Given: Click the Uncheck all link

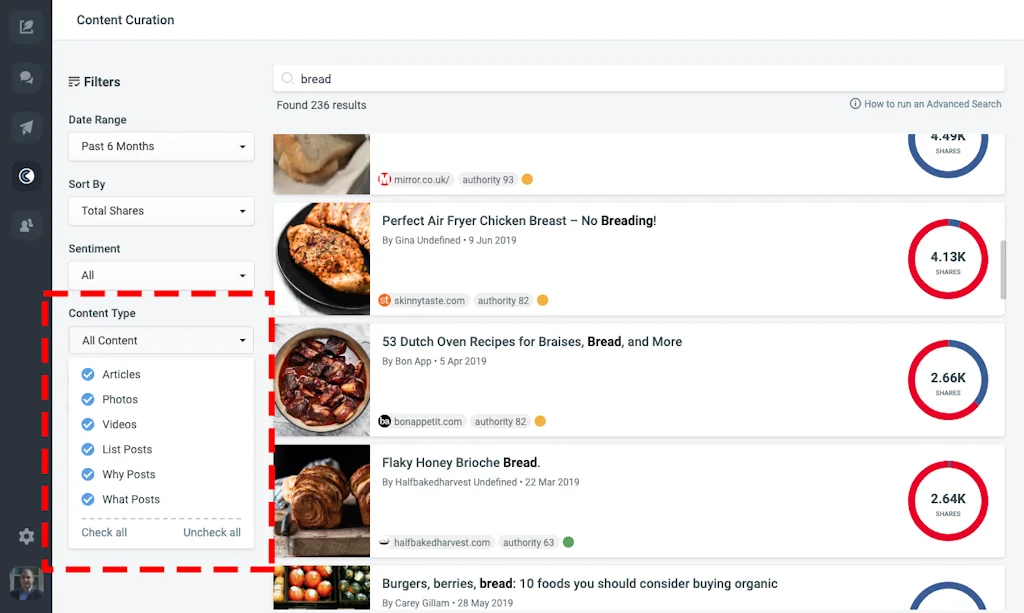Looking at the screenshot, I should tap(211, 532).
